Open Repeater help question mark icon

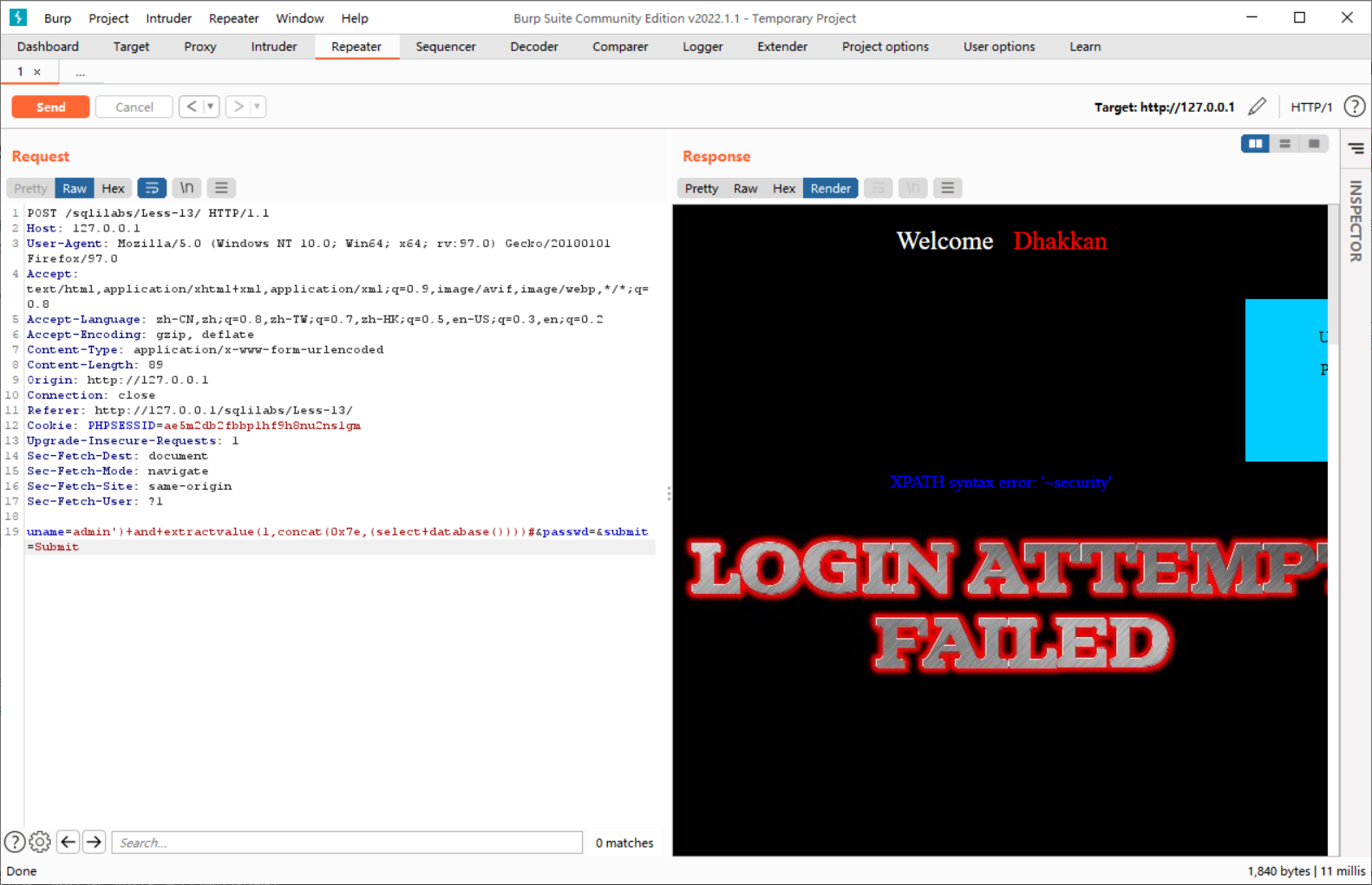1354,107
